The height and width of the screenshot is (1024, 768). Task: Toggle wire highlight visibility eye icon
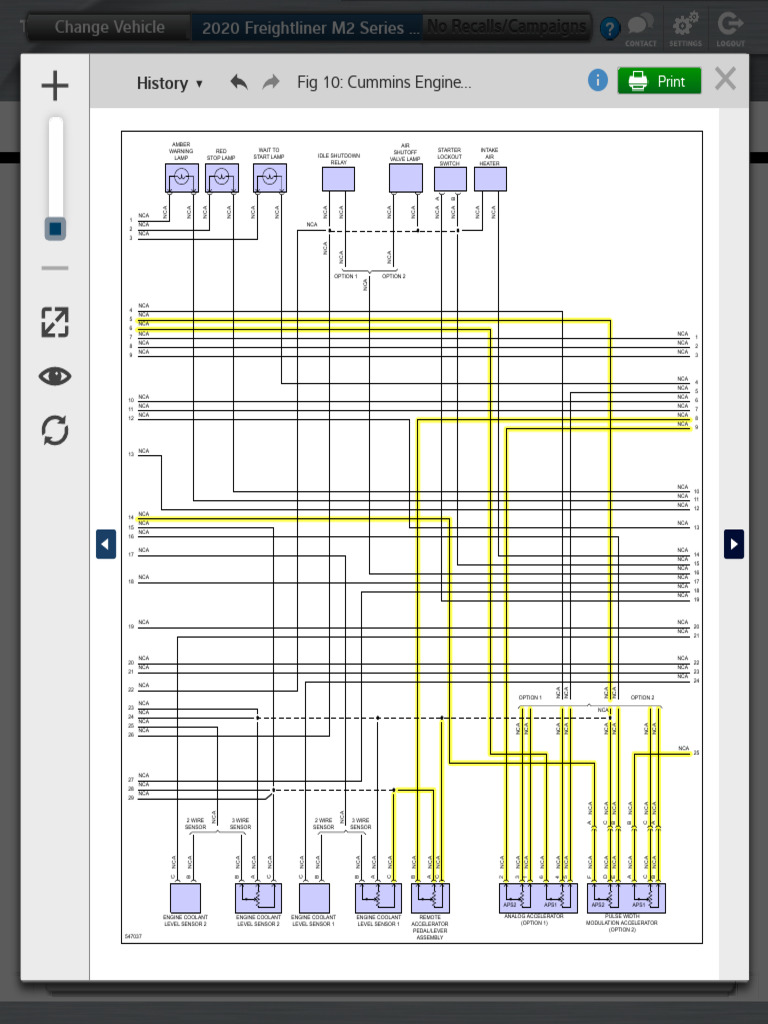click(55, 376)
